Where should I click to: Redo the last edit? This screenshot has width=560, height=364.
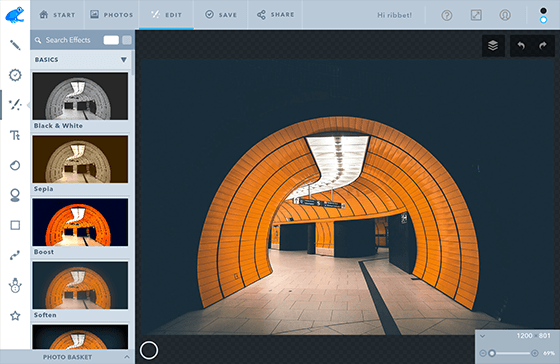[543, 45]
